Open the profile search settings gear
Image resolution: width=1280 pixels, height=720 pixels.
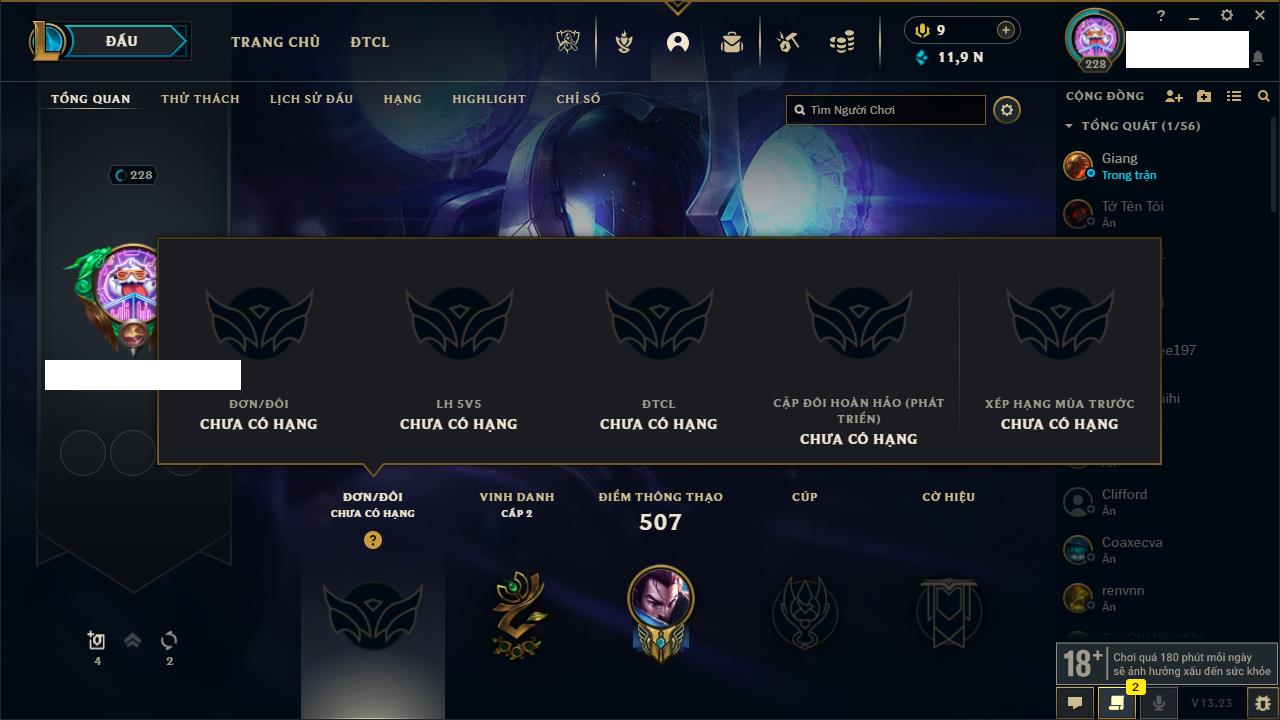(x=1007, y=110)
